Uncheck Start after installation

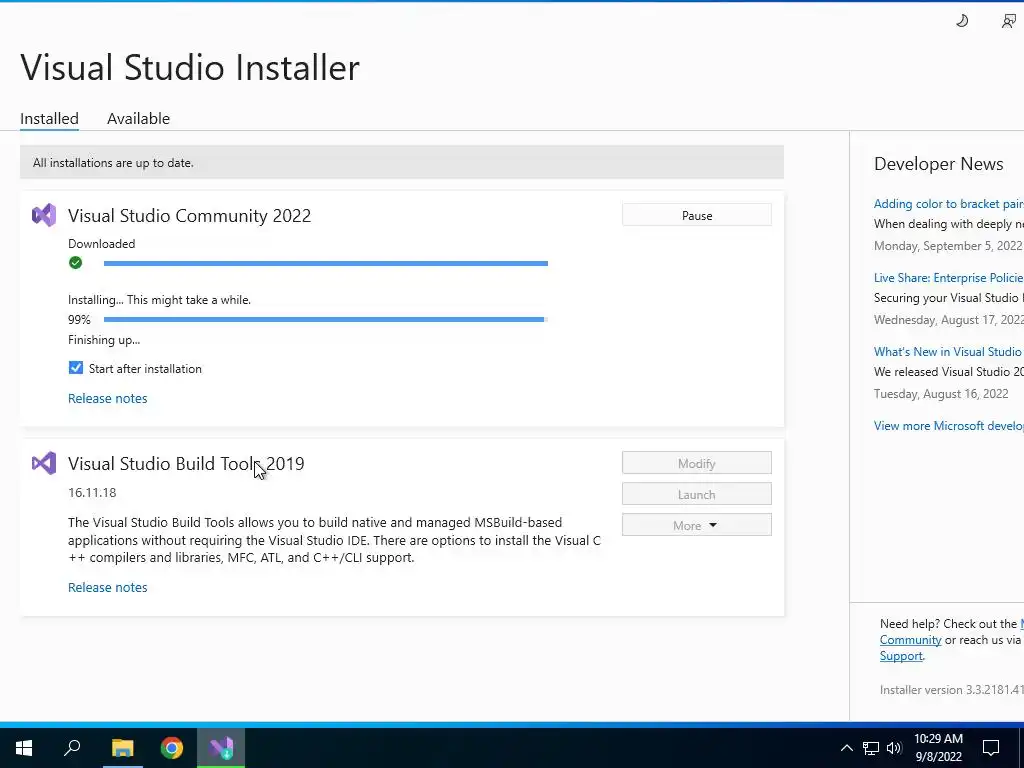[76, 368]
